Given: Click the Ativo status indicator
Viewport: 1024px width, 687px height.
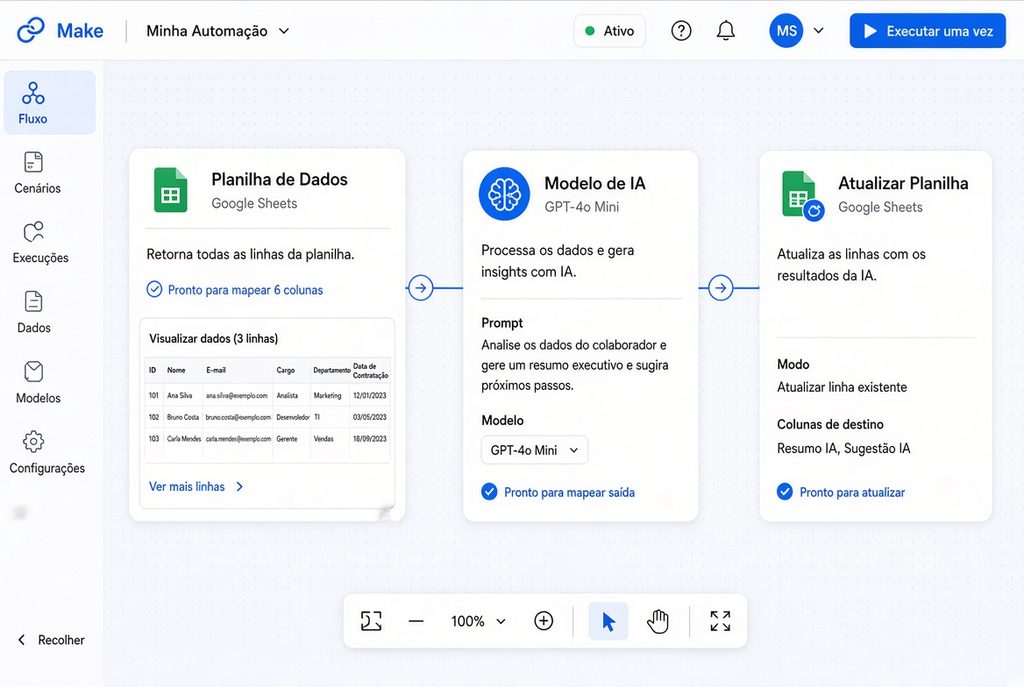Looking at the screenshot, I should (x=609, y=31).
